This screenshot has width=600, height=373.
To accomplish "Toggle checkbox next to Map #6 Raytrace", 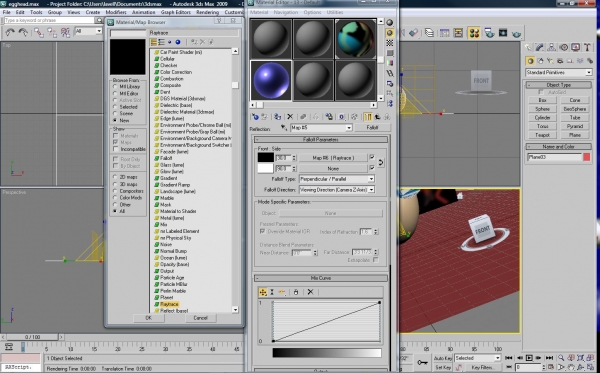I will tap(372, 157).
